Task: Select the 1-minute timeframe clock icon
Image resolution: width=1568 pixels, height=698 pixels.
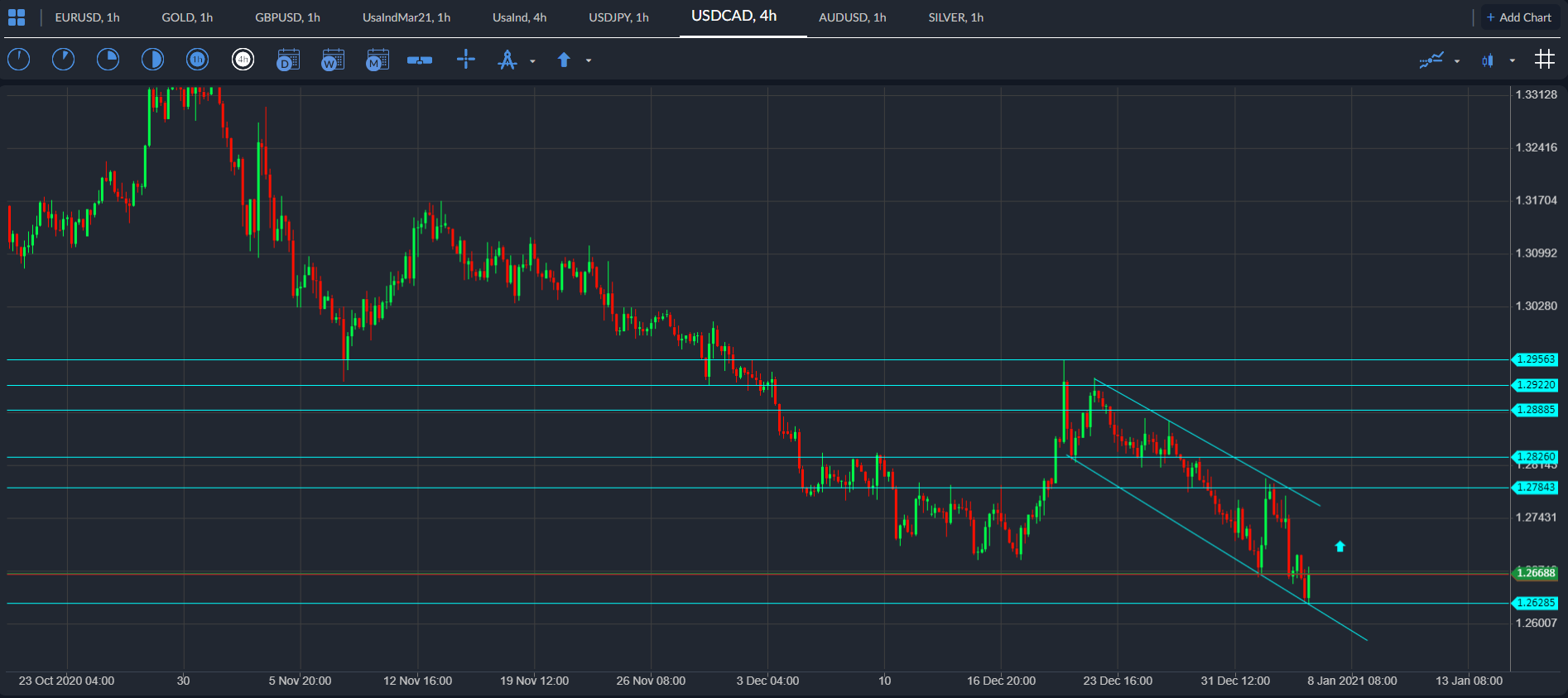Action: click(19, 60)
